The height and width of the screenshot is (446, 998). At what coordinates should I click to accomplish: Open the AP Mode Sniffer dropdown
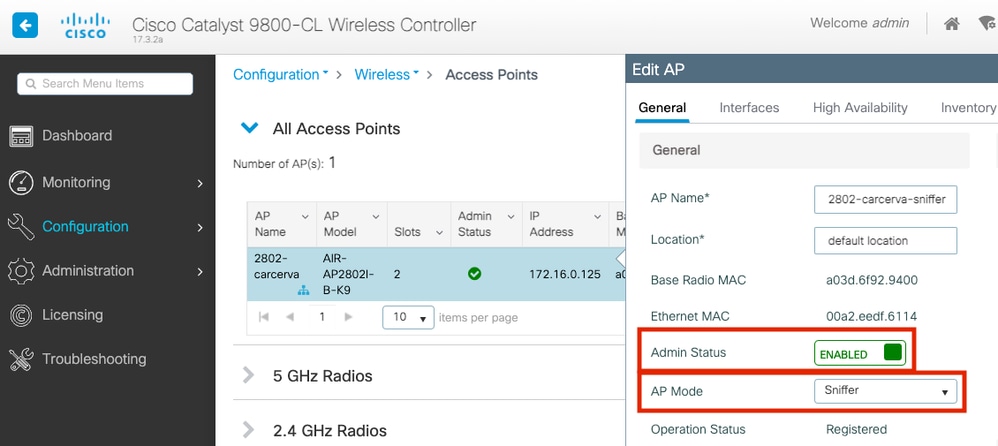coord(885,391)
